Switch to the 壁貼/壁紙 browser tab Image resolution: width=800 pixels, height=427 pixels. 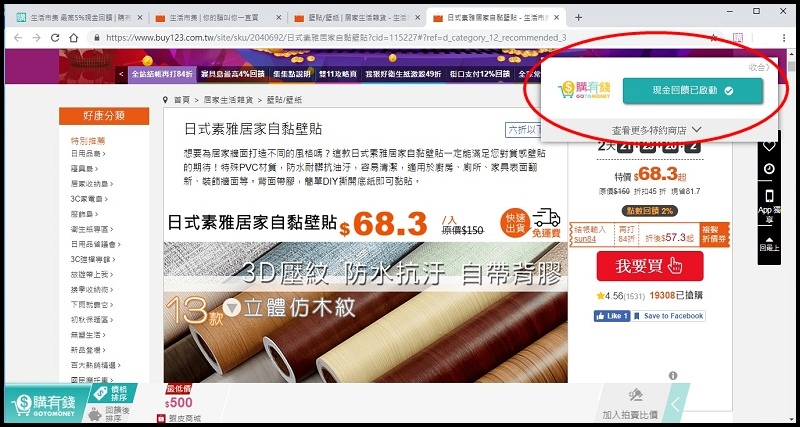354,18
